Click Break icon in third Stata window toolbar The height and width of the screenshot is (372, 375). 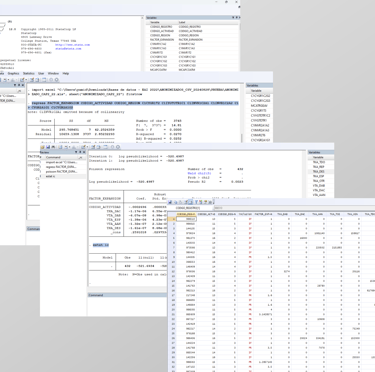pos(118,147)
